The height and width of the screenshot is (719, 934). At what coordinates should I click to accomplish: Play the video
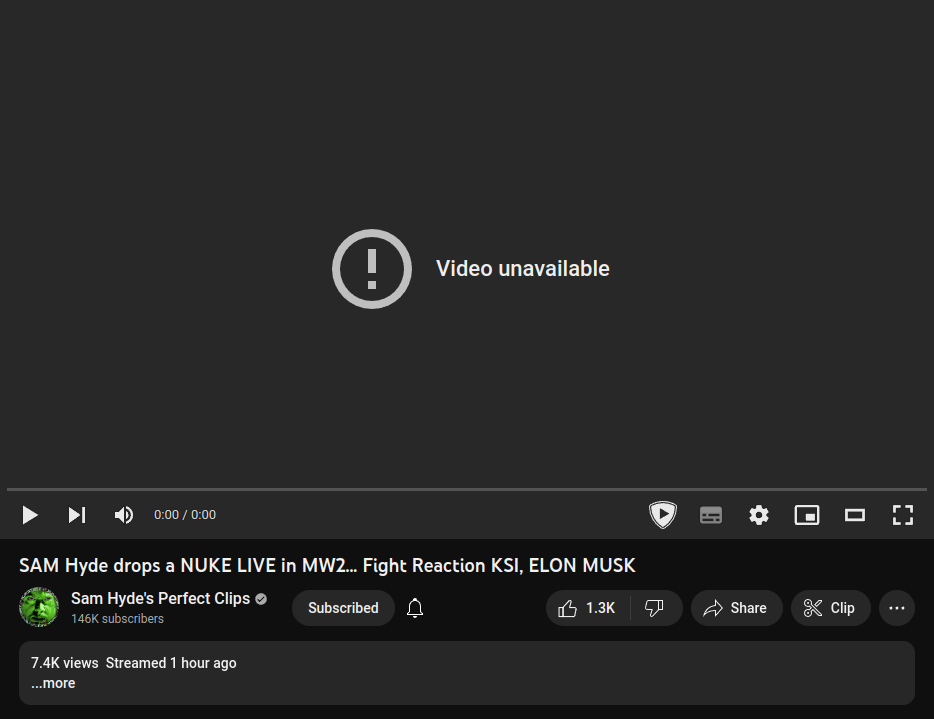tap(30, 515)
